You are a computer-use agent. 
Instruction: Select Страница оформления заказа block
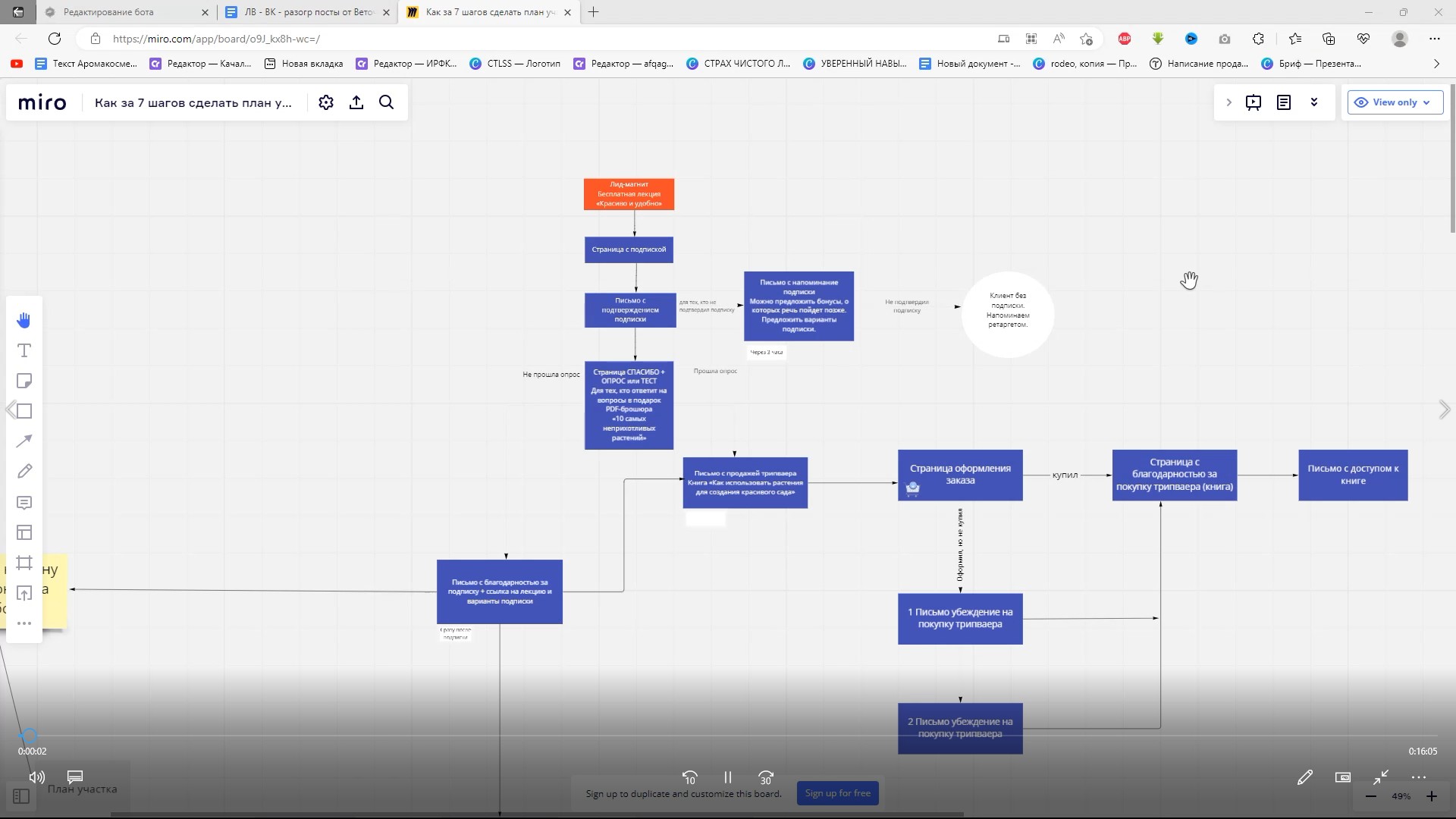pos(960,475)
